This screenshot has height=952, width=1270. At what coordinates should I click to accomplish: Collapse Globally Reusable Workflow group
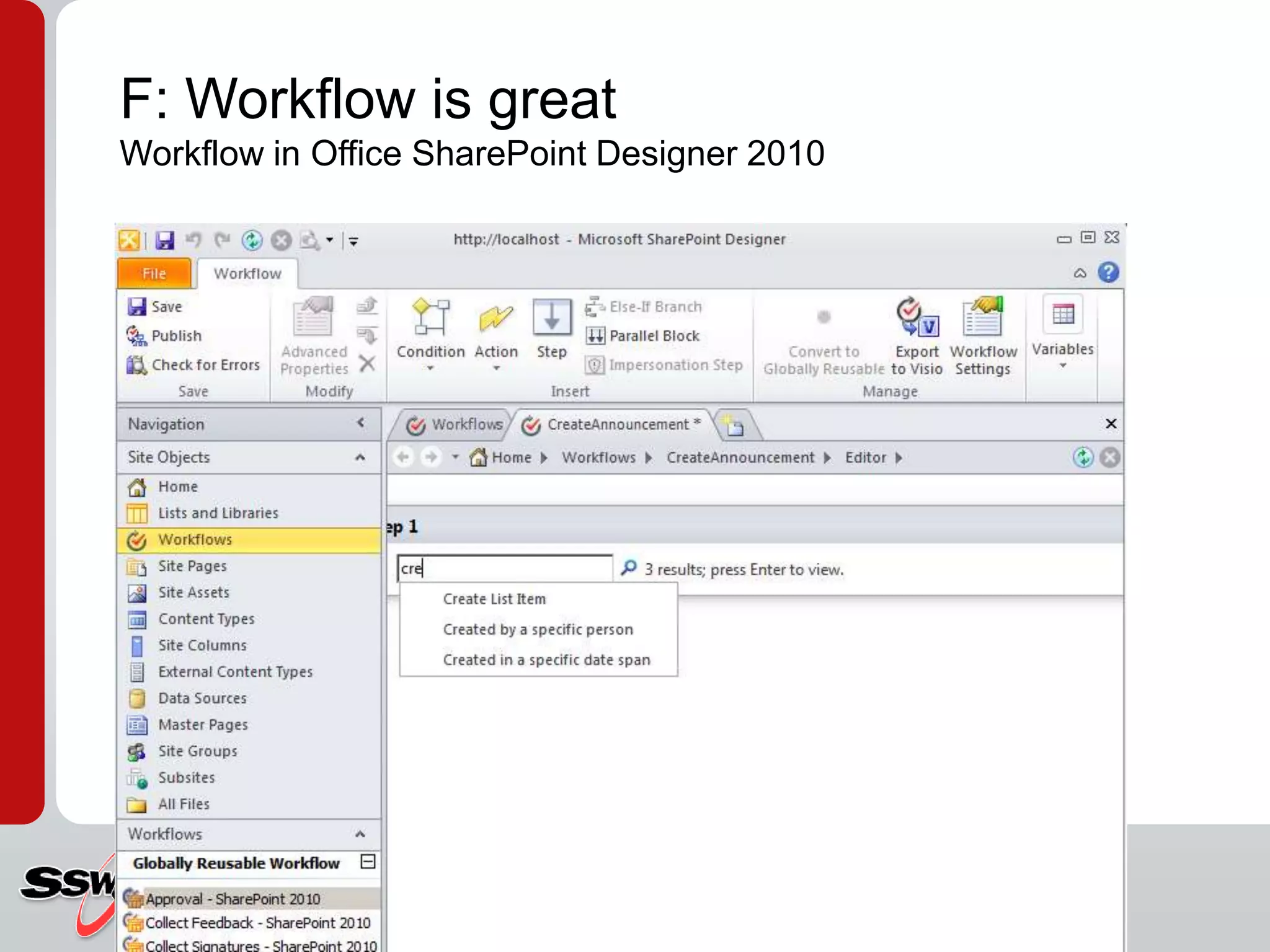[x=368, y=862]
